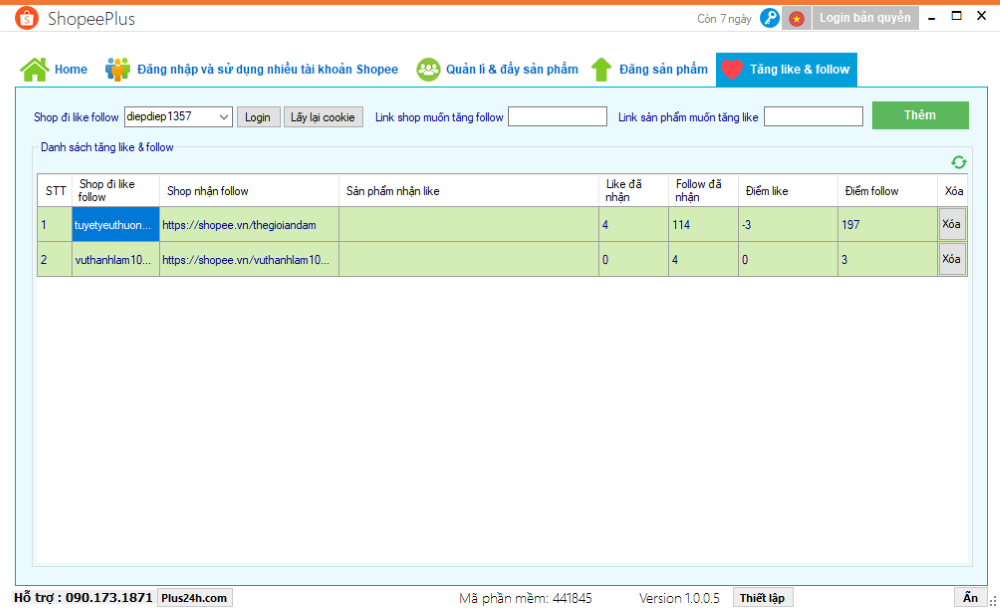Click the green refresh list icon
The width and height of the screenshot is (1000, 610).
coord(958,162)
